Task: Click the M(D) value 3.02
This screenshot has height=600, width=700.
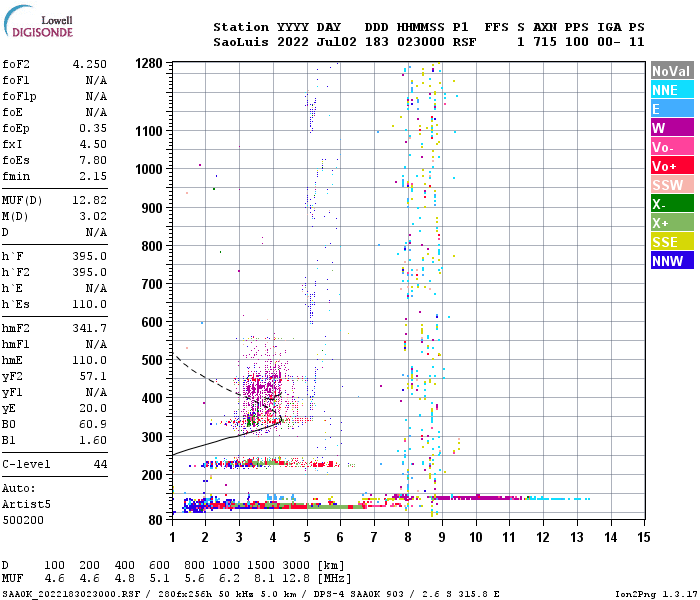Action: pos(93,217)
